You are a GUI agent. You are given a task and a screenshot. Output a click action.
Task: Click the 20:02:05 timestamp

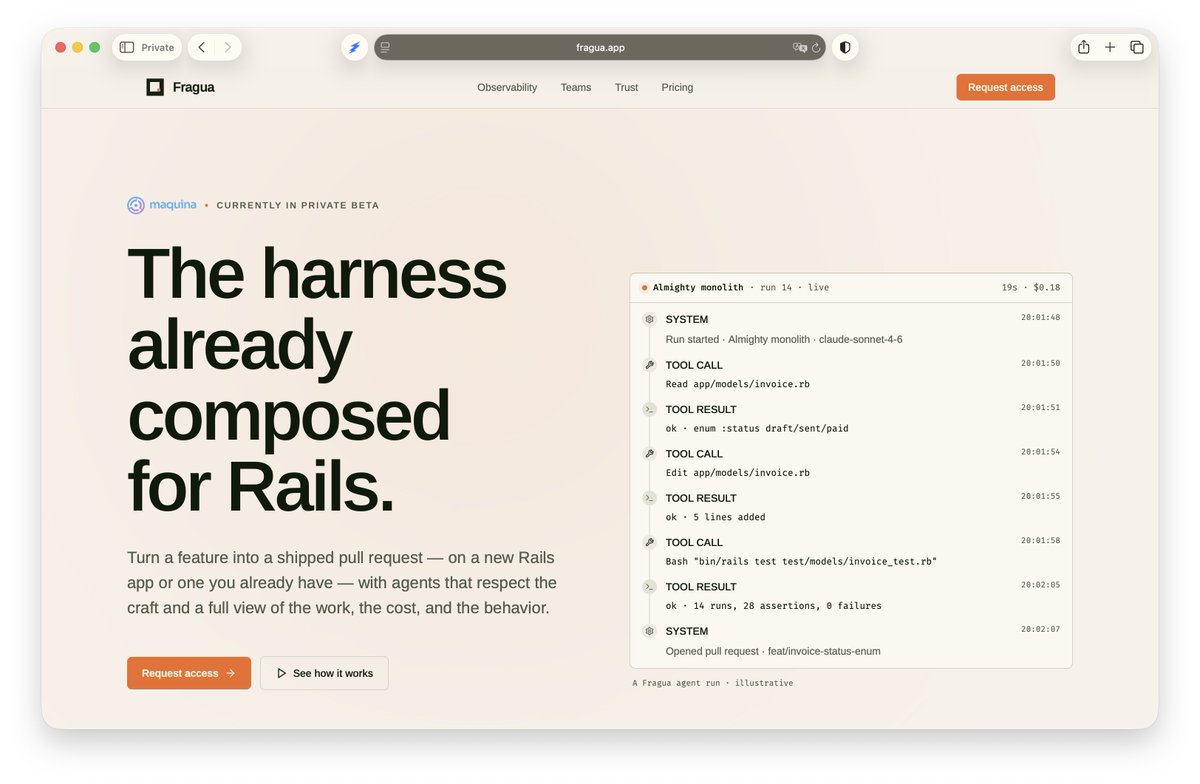1040,585
